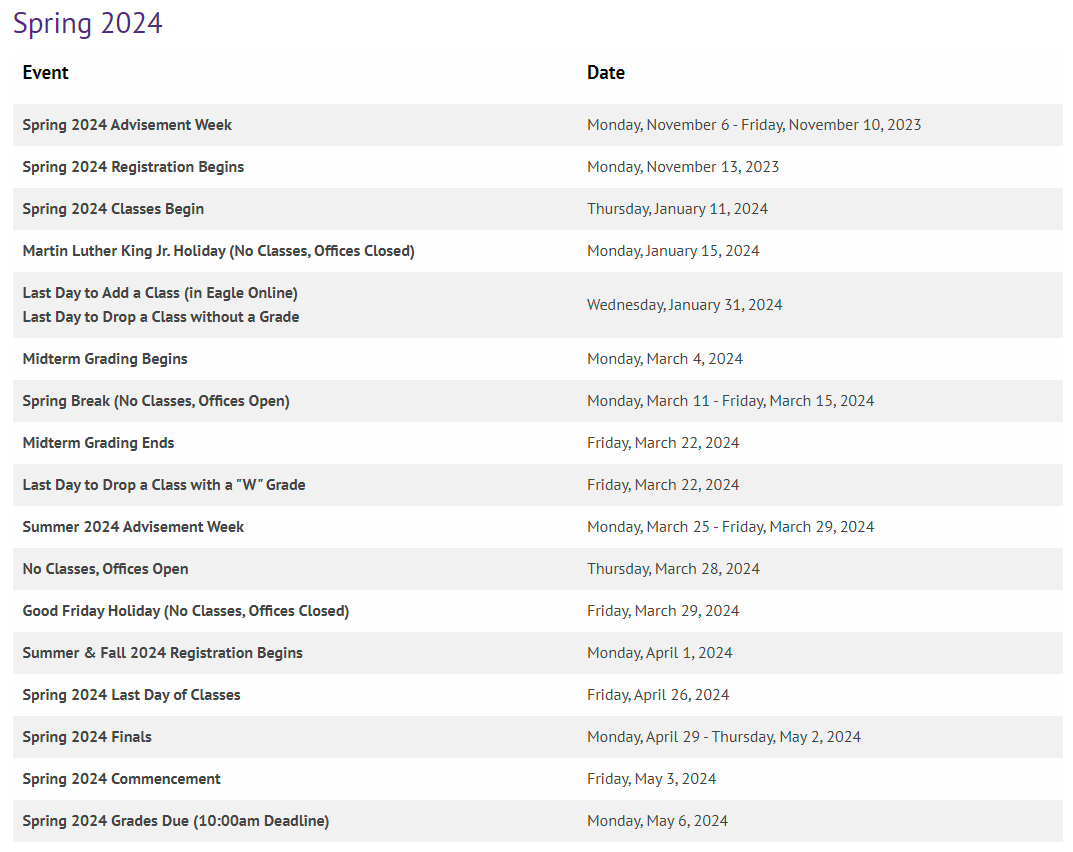This screenshot has height=852, width=1073.
Task: Click the Spring Break event name
Action: click(x=156, y=401)
